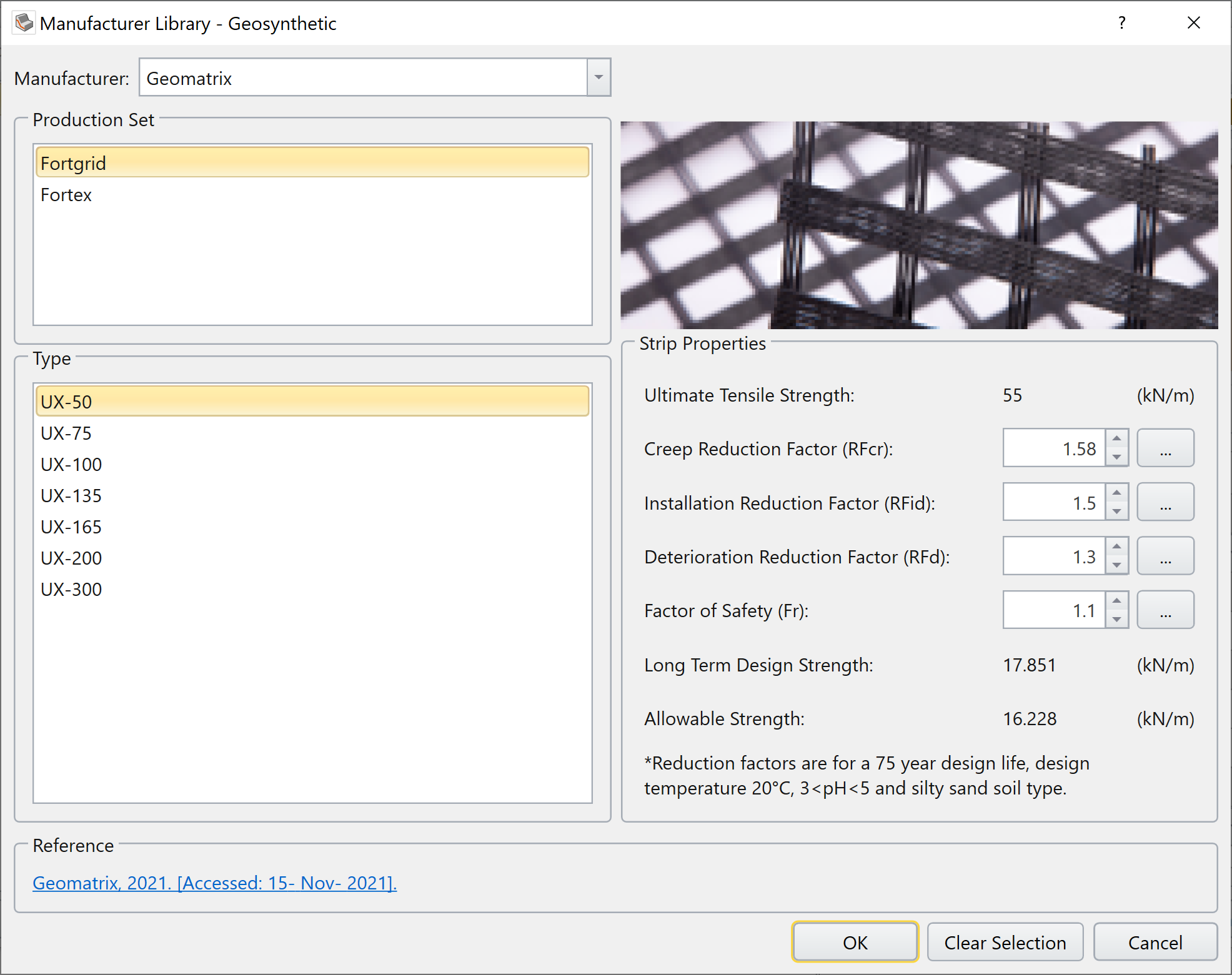Image resolution: width=1232 pixels, height=975 pixels.
Task: Select type UX-75
Action: (x=312, y=433)
